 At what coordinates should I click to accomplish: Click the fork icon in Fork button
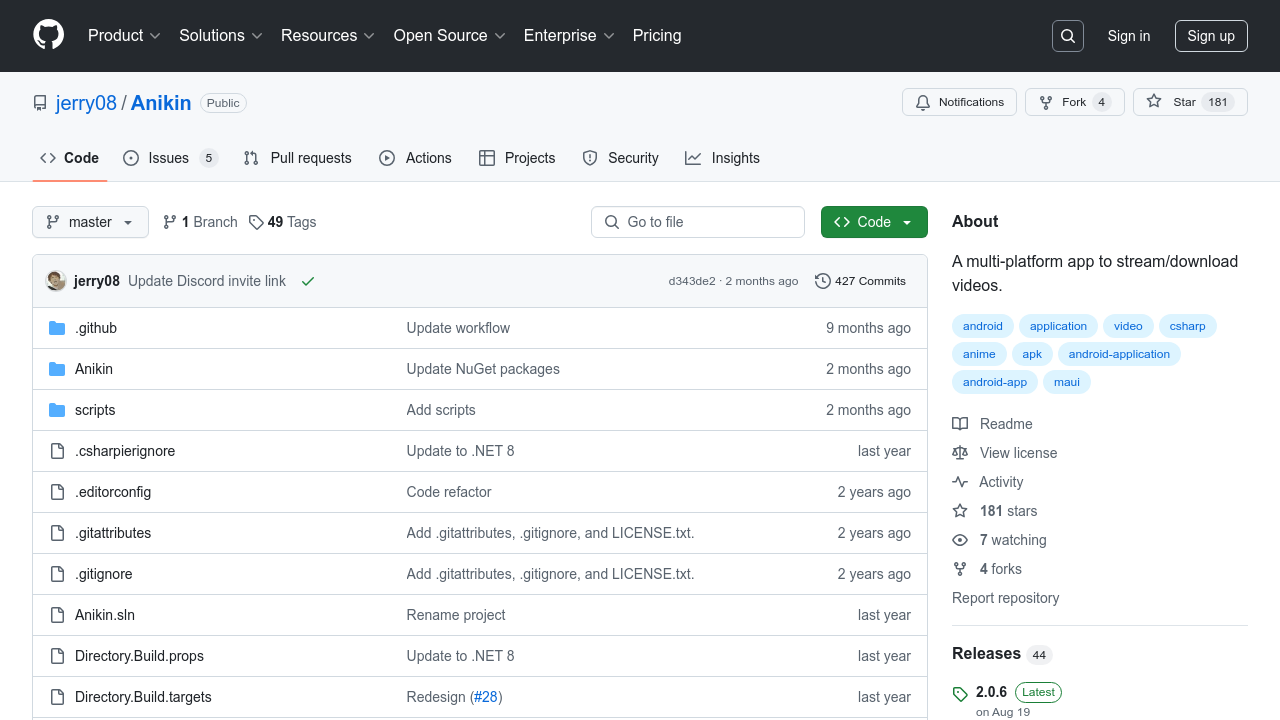coord(1046,102)
